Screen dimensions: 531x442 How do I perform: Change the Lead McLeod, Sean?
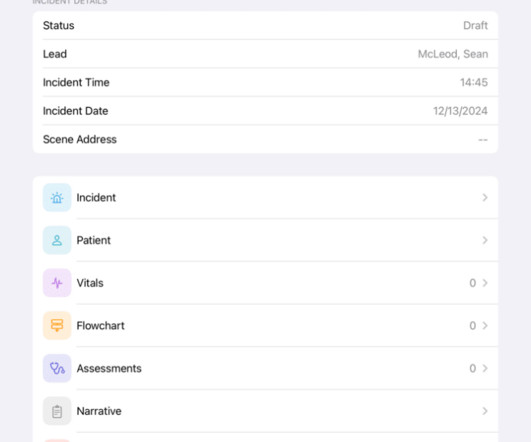(453, 54)
